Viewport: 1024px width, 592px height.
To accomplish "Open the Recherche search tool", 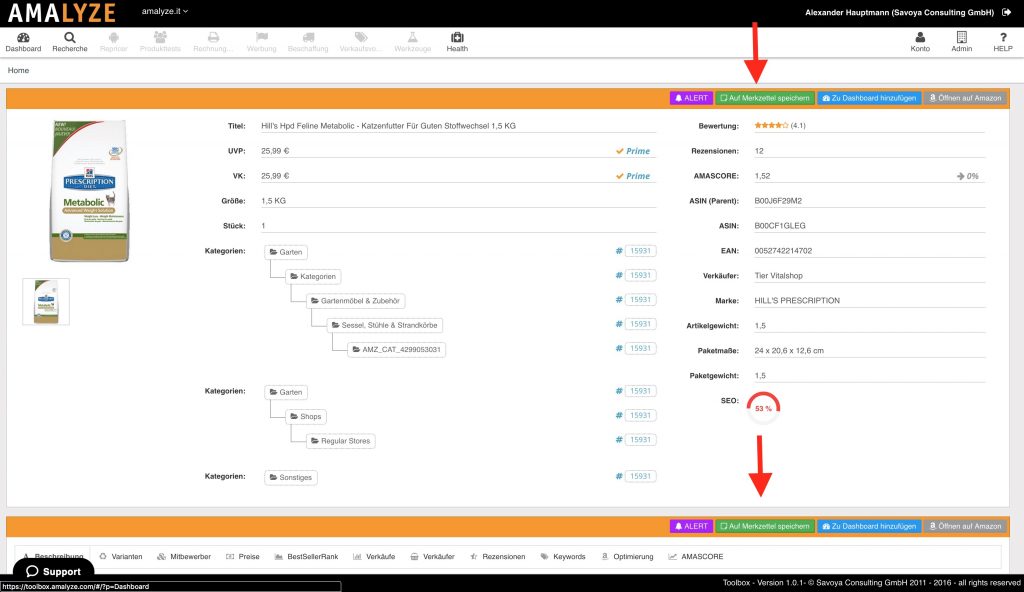I will click(70, 42).
